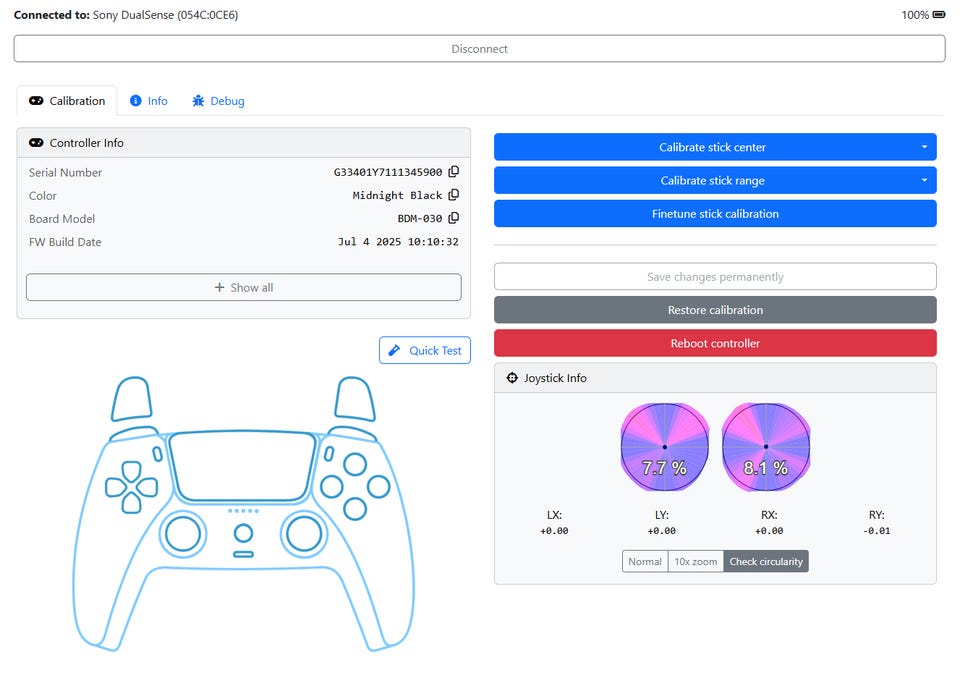Click the right analog stick on controller diagram
The width and height of the screenshot is (960, 691).
[x=304, y=534]
